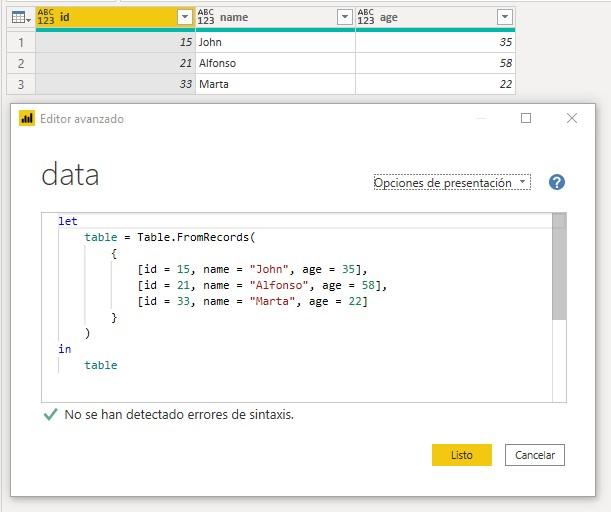Close the Editor avanzado dialog
The height and width of the screenshot is (512, 611).
(572, 118)
